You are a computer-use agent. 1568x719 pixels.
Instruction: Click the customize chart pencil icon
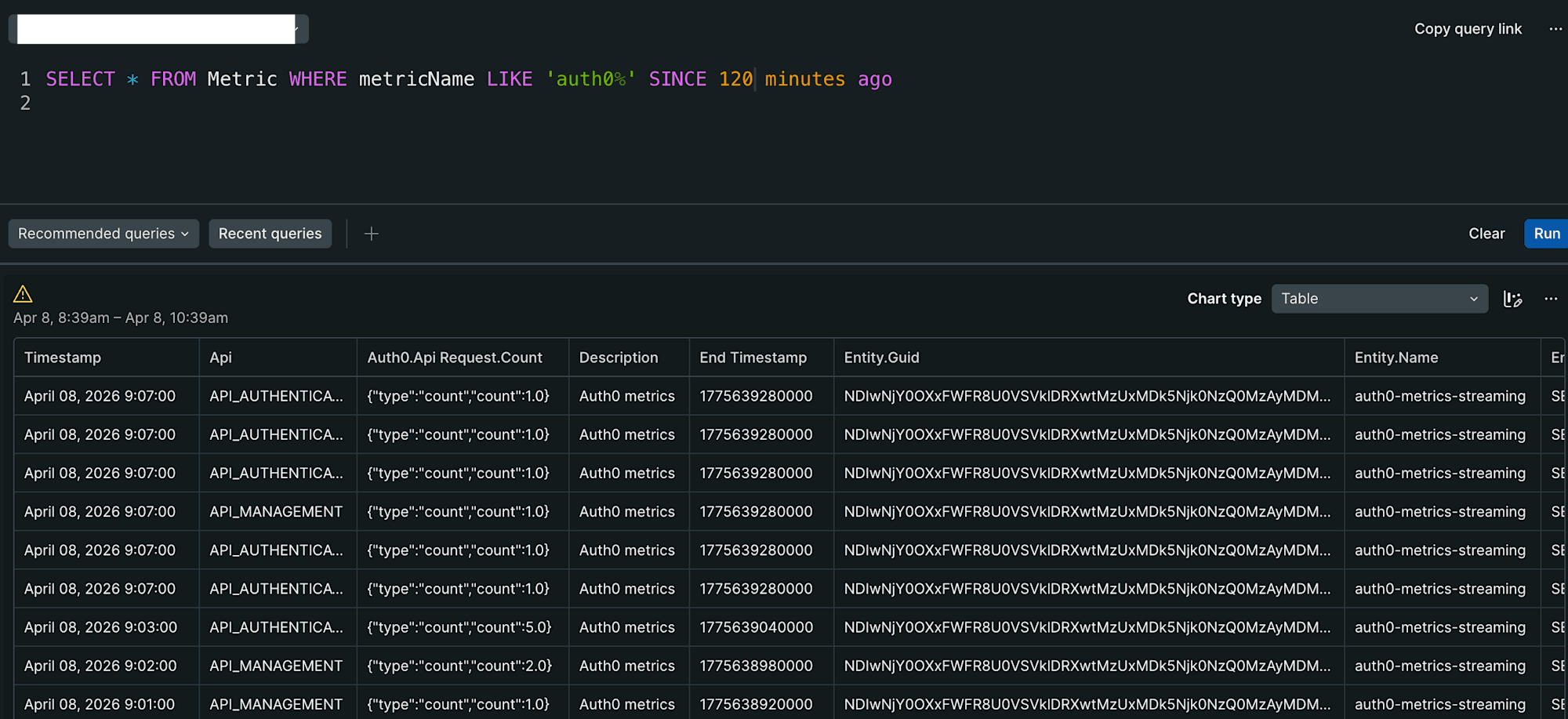click(1513, 299)
